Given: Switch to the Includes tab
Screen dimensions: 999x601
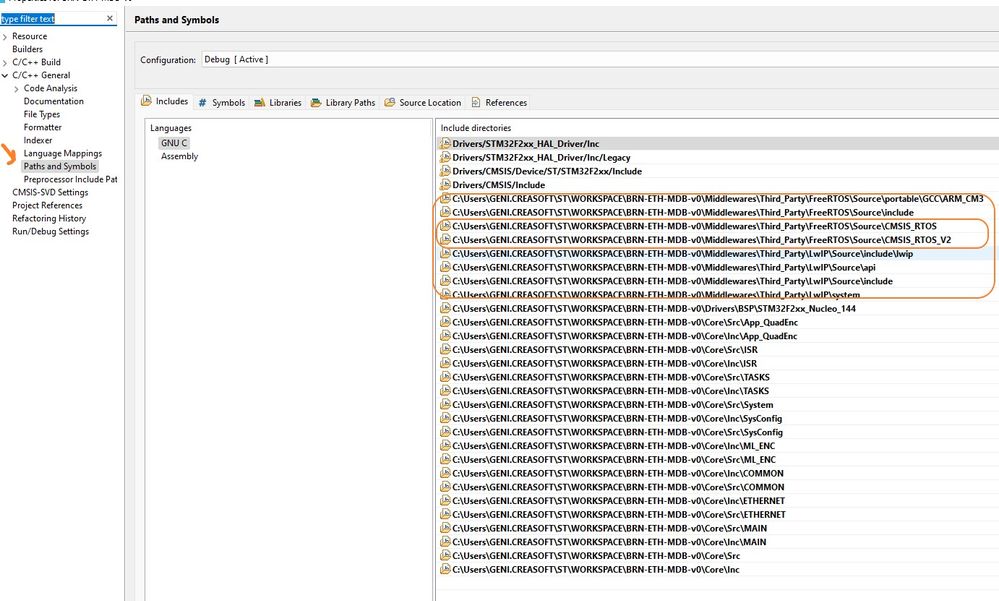Looking at the screenshot, I should coord(165,101).
